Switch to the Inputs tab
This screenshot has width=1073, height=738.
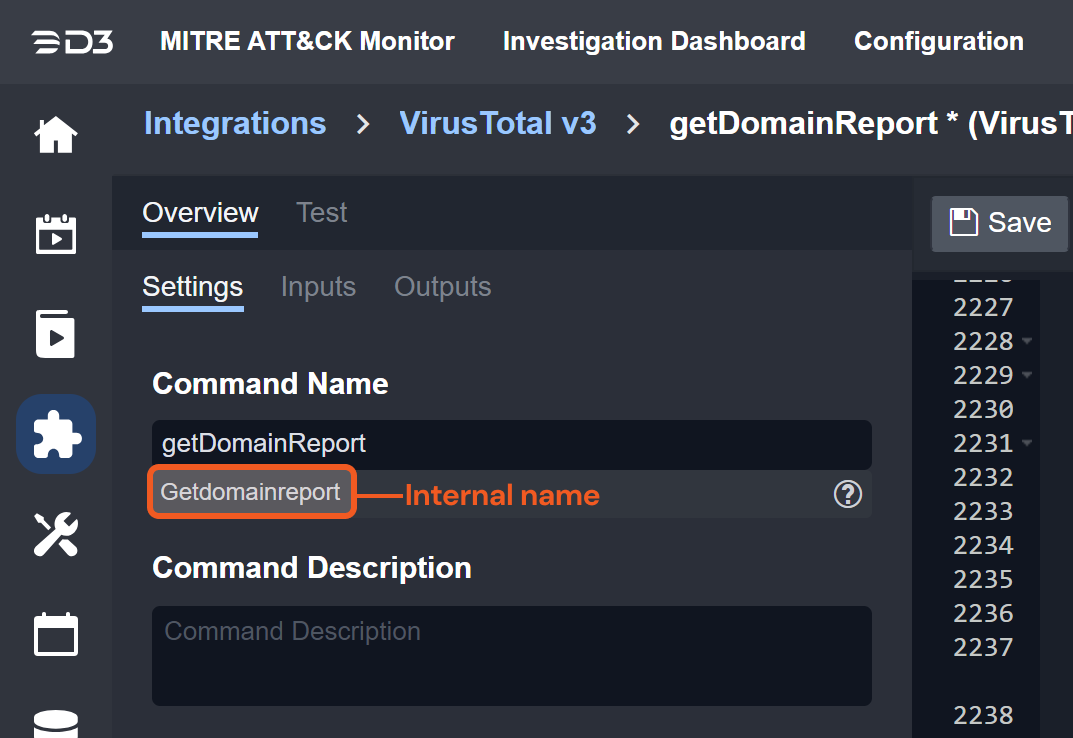[318, 287]
